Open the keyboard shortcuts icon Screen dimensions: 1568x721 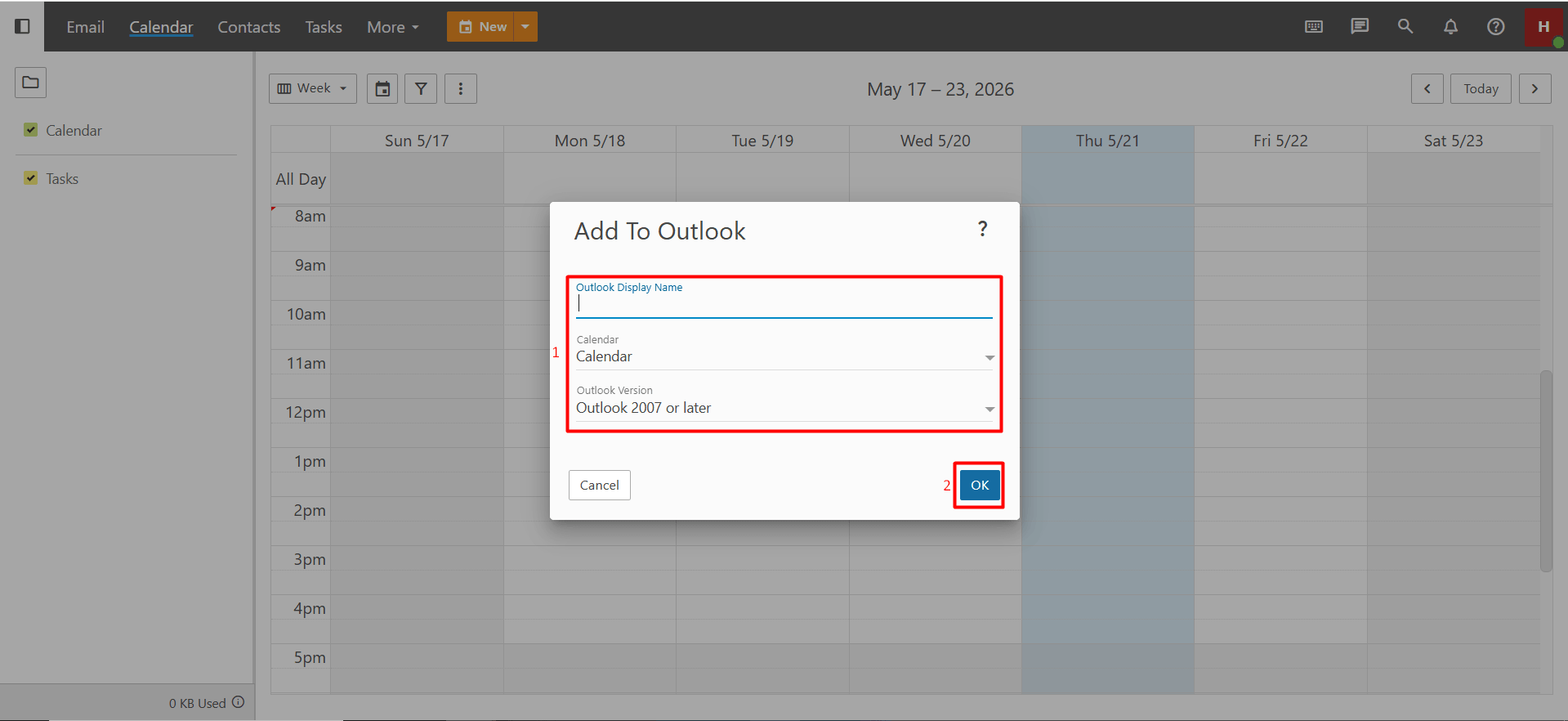1314,26
